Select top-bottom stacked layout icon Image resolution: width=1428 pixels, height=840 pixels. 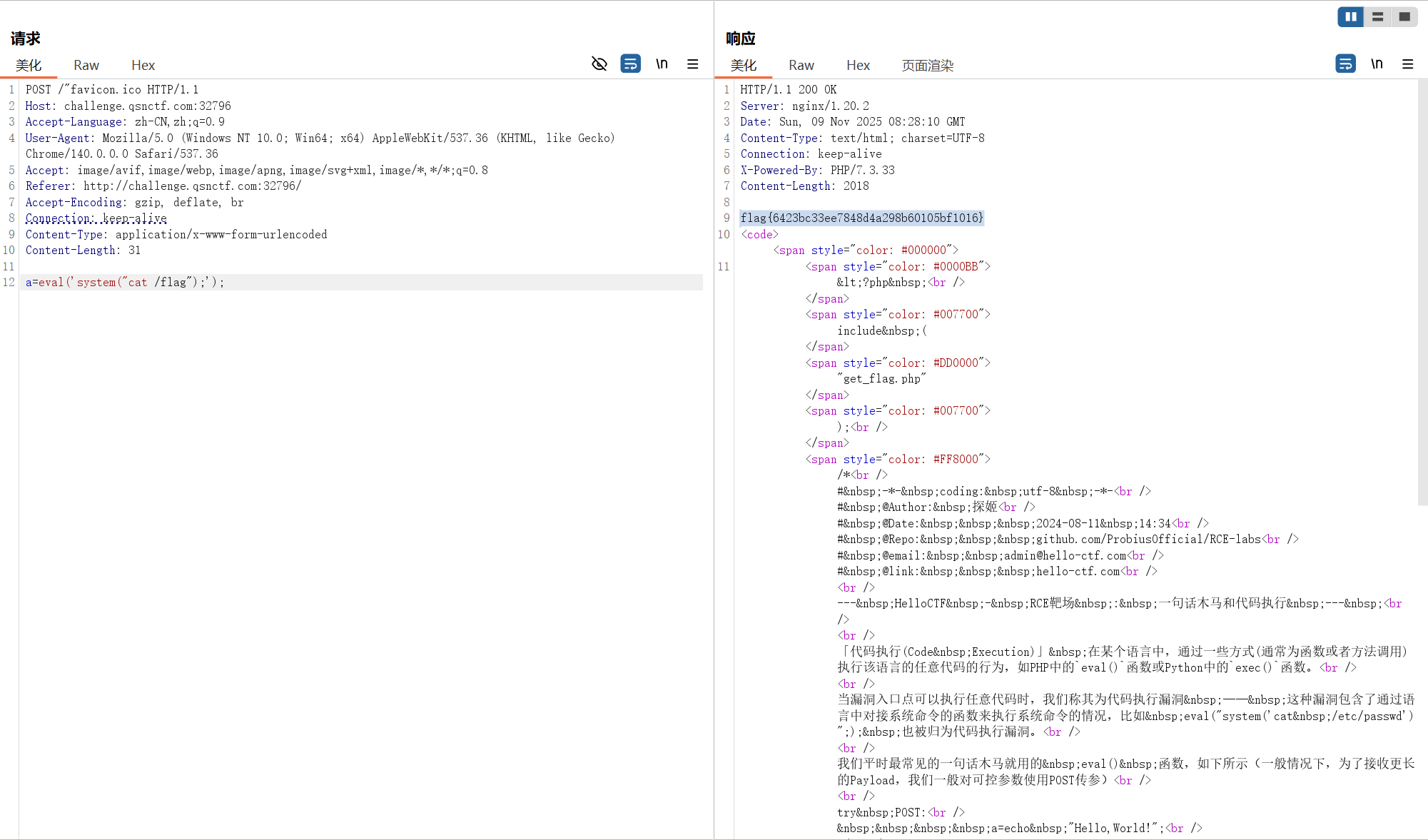[x=1377, y=16]
